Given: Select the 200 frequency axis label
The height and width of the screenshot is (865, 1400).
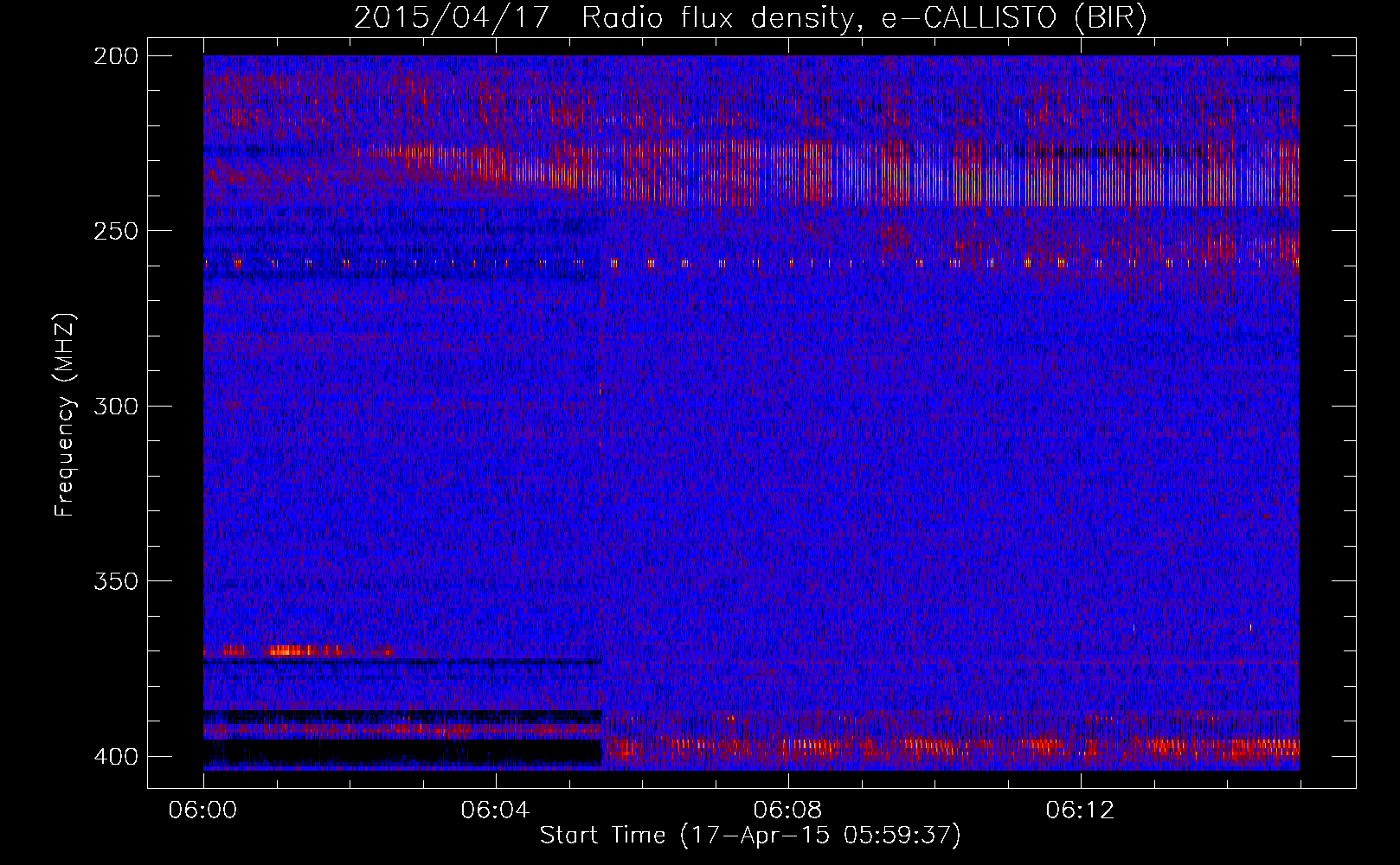Looking at the screenshot, I should [115, 56].
